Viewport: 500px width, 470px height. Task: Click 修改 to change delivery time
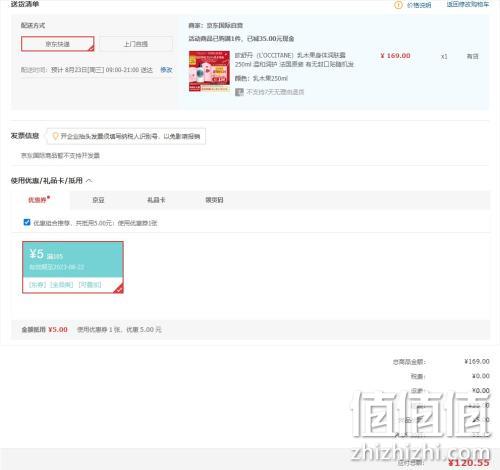(x=166, y=70)
